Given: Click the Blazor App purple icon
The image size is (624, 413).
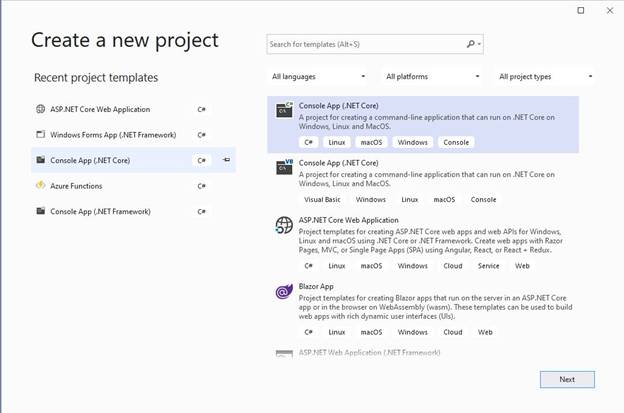Looking at the screenshot, I should pyautogui.click(x=284, y=292).
